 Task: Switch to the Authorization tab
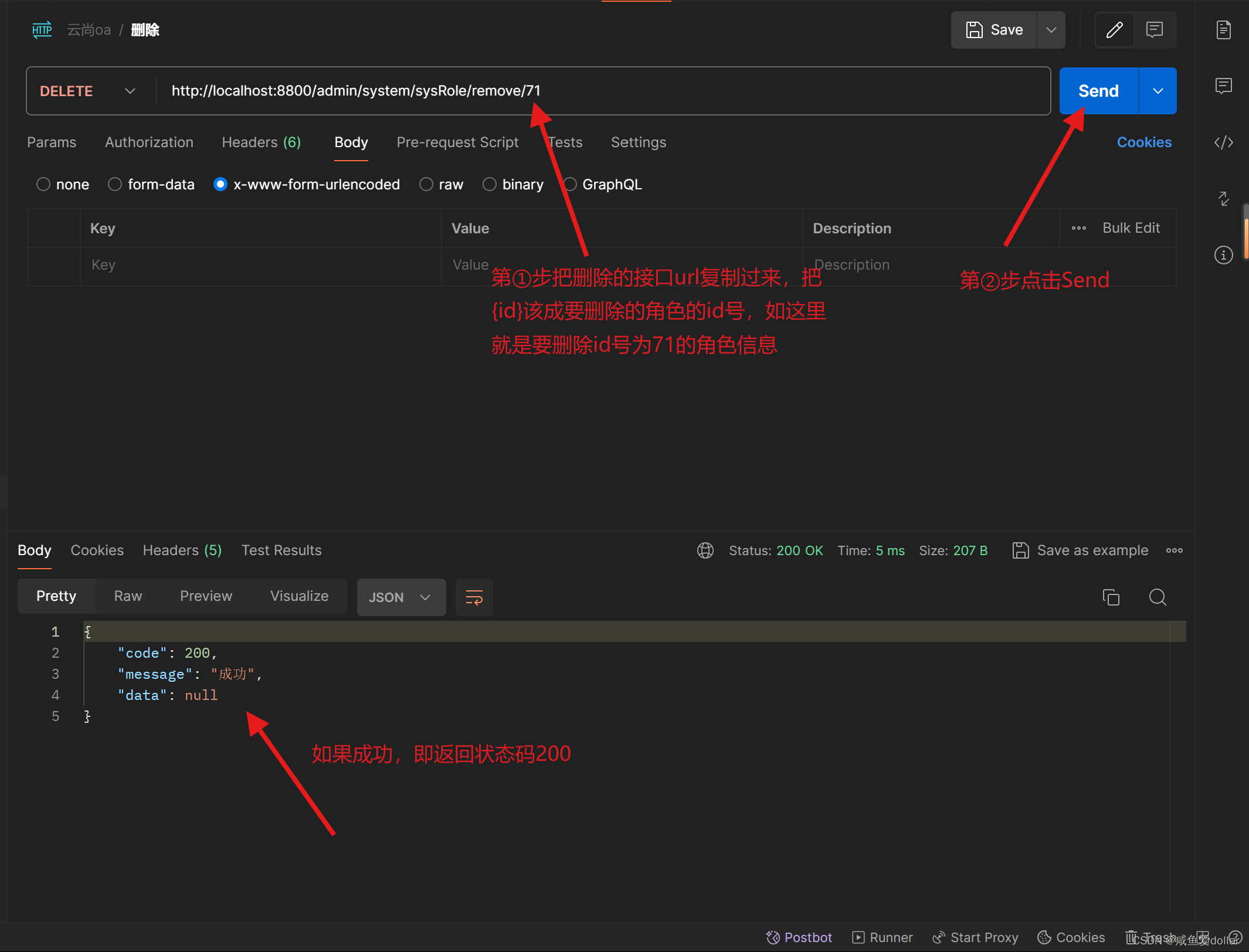(x=149, y=142)
